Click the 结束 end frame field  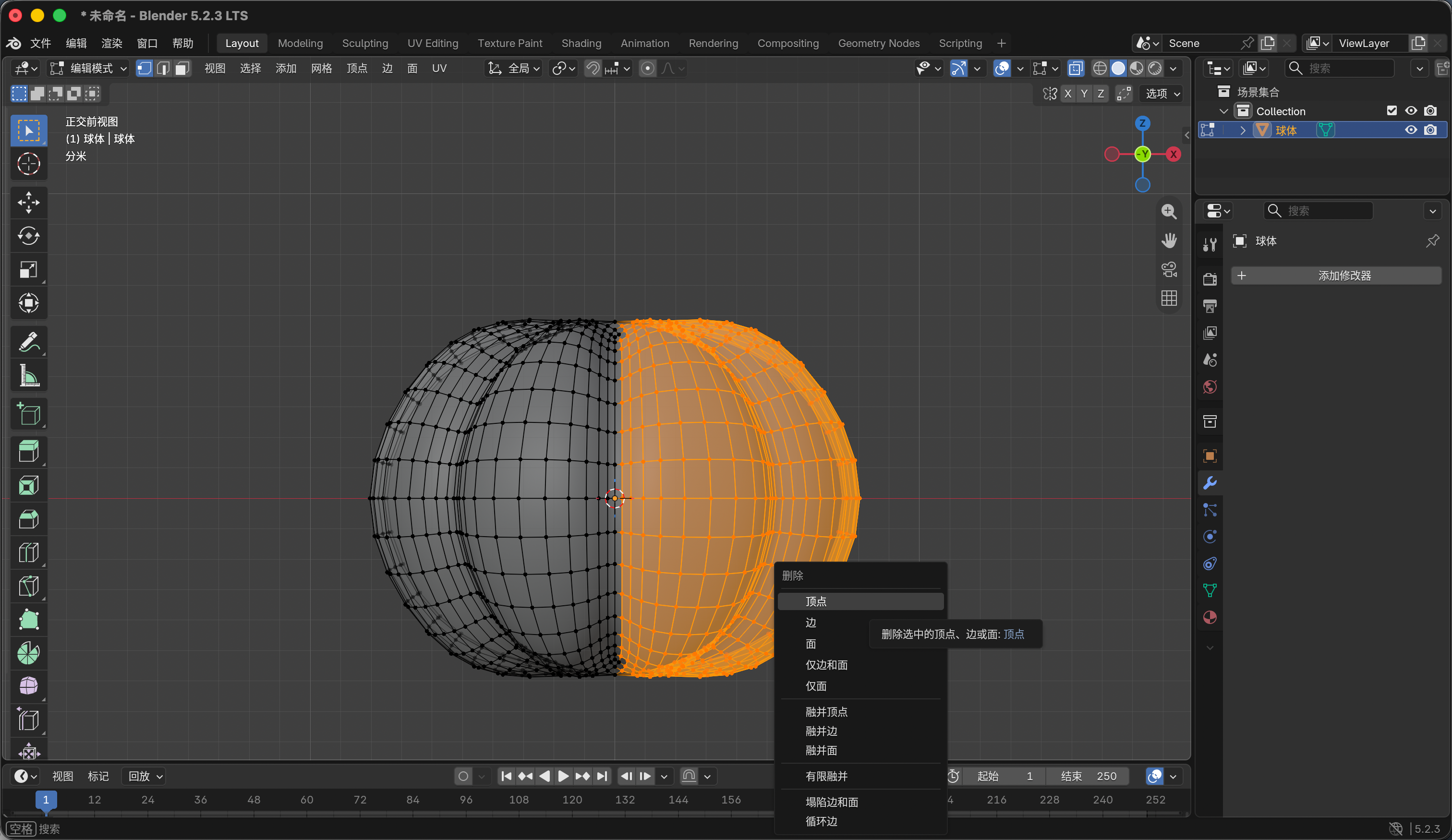point(1088,776)
